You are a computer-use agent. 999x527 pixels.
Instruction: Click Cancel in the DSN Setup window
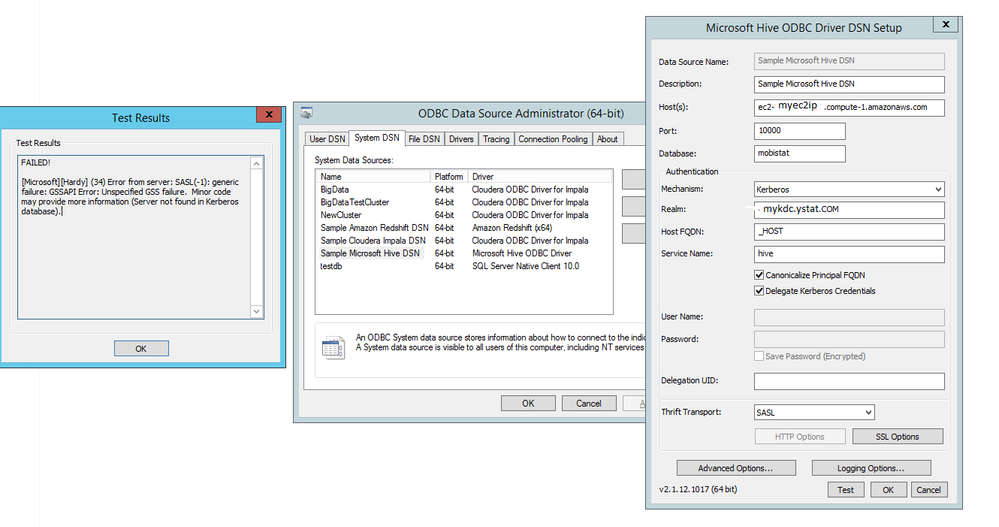point(928,490)
